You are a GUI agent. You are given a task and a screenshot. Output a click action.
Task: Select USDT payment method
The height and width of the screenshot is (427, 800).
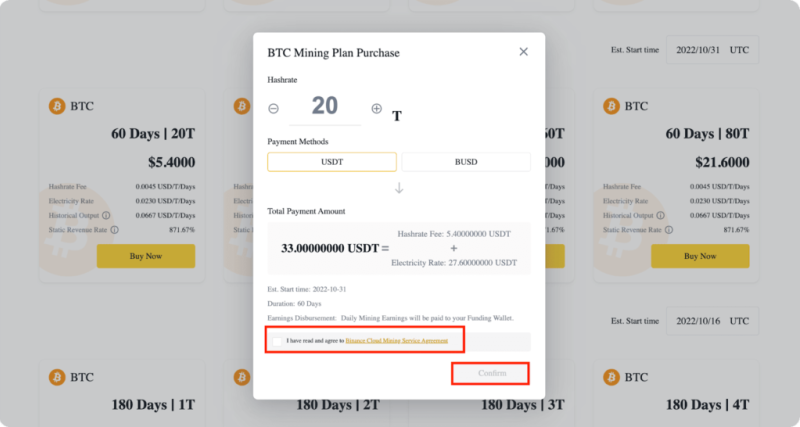coord(332,162)
